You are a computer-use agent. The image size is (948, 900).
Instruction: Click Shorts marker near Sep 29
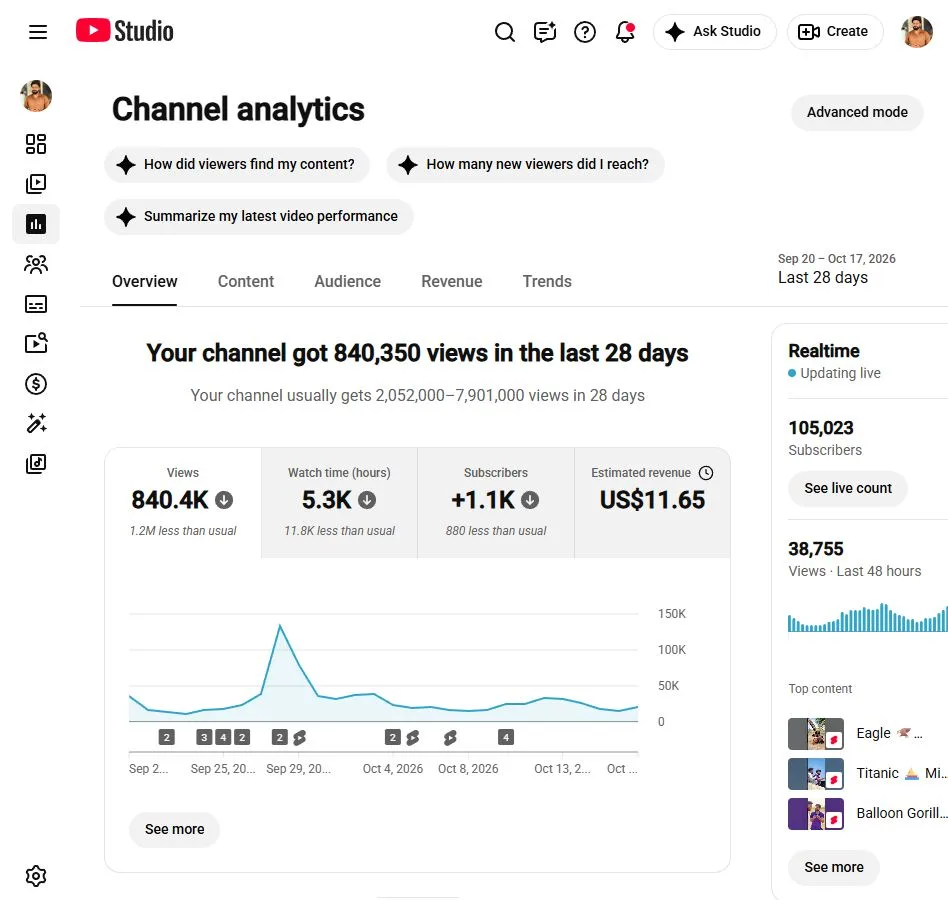click(300, 737)
